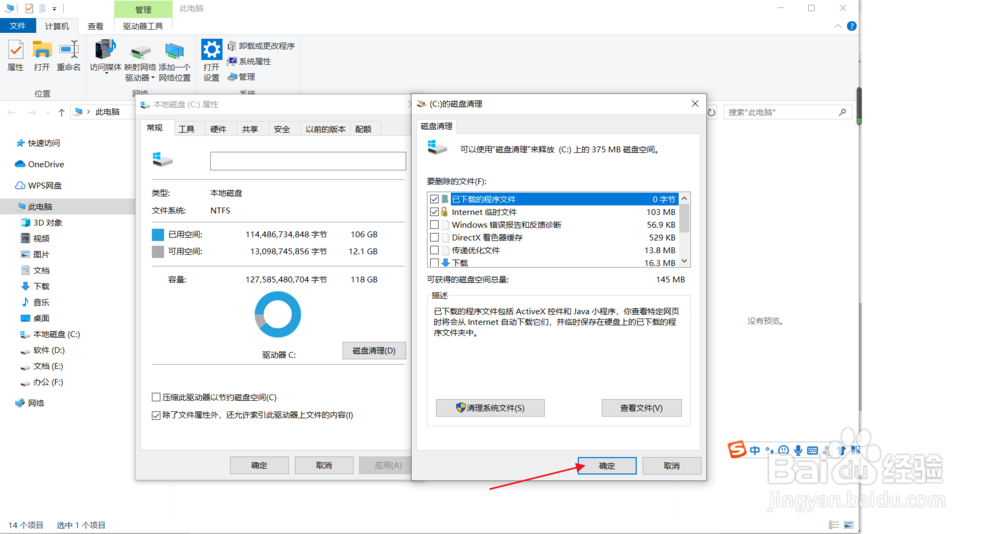1000x534 pixels.
Task: Switch to the 驱动器工具 ribbon tab
Action: [143, 26]
